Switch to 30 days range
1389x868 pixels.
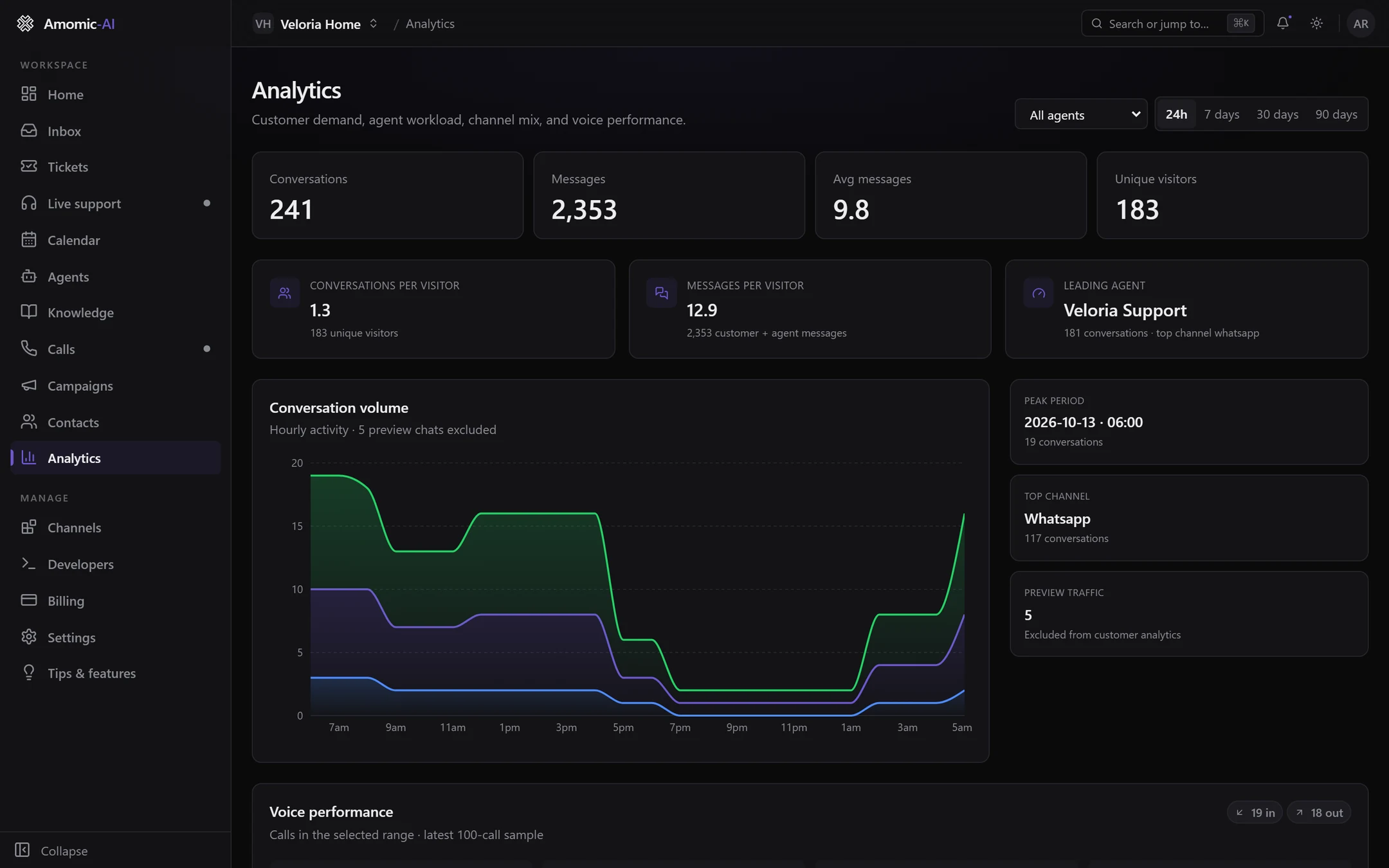[x=1277, y=114]
